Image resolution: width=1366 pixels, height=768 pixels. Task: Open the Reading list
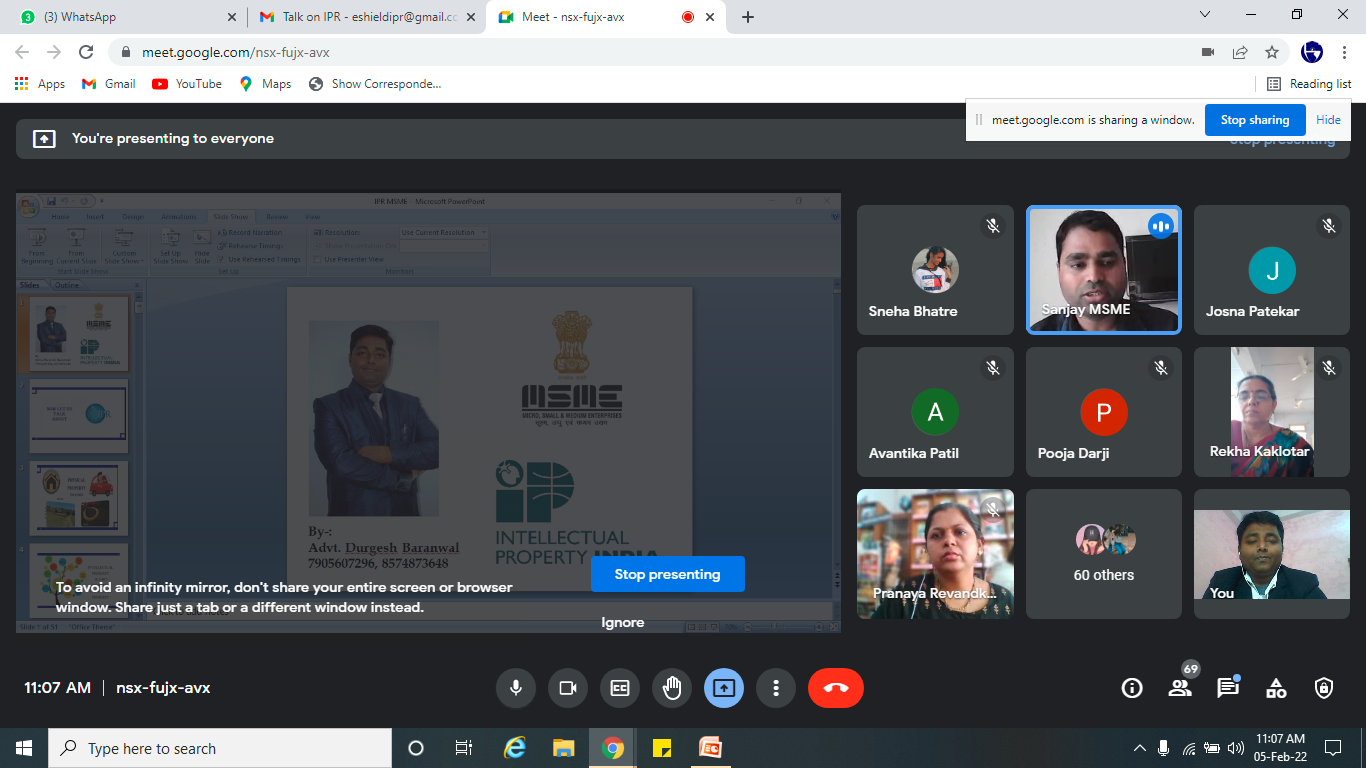coord(1311,84)
